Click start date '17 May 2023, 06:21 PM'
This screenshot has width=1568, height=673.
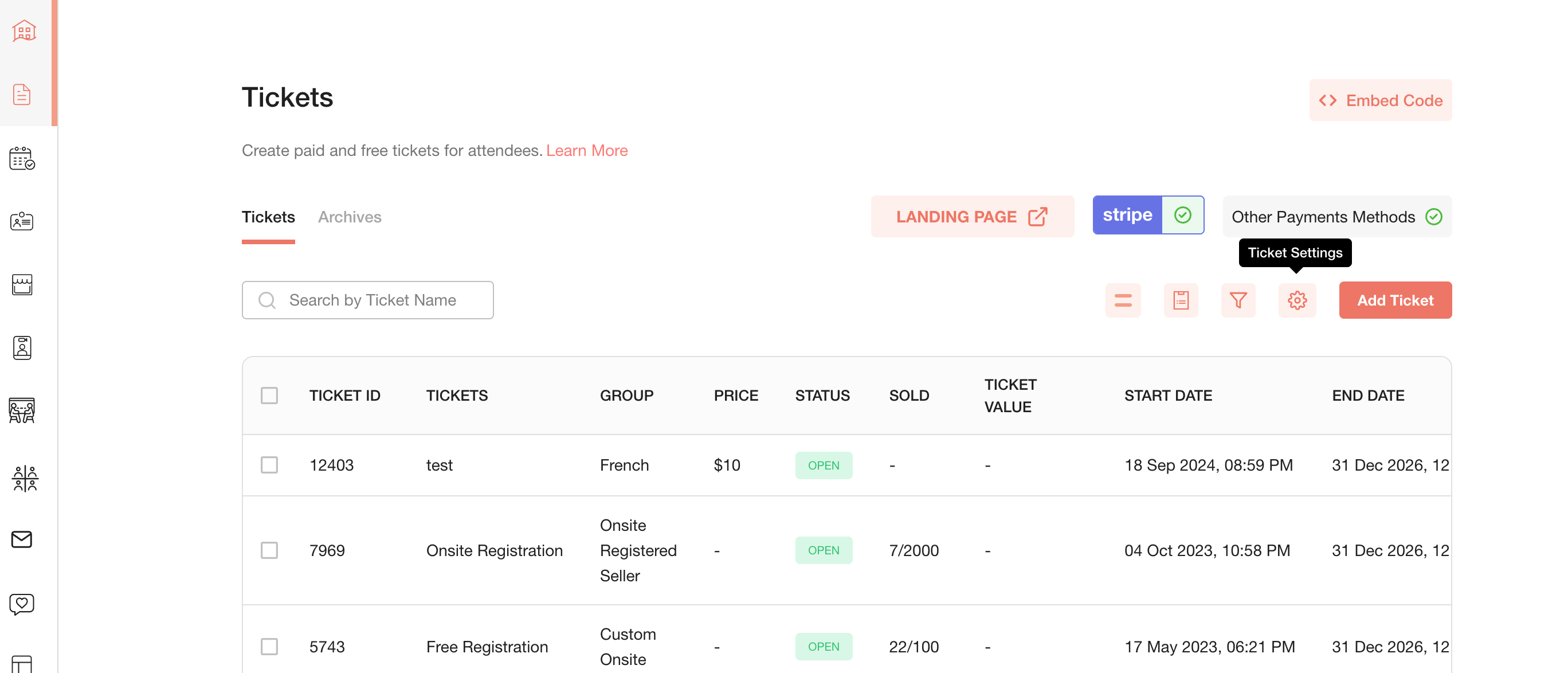1209,646
